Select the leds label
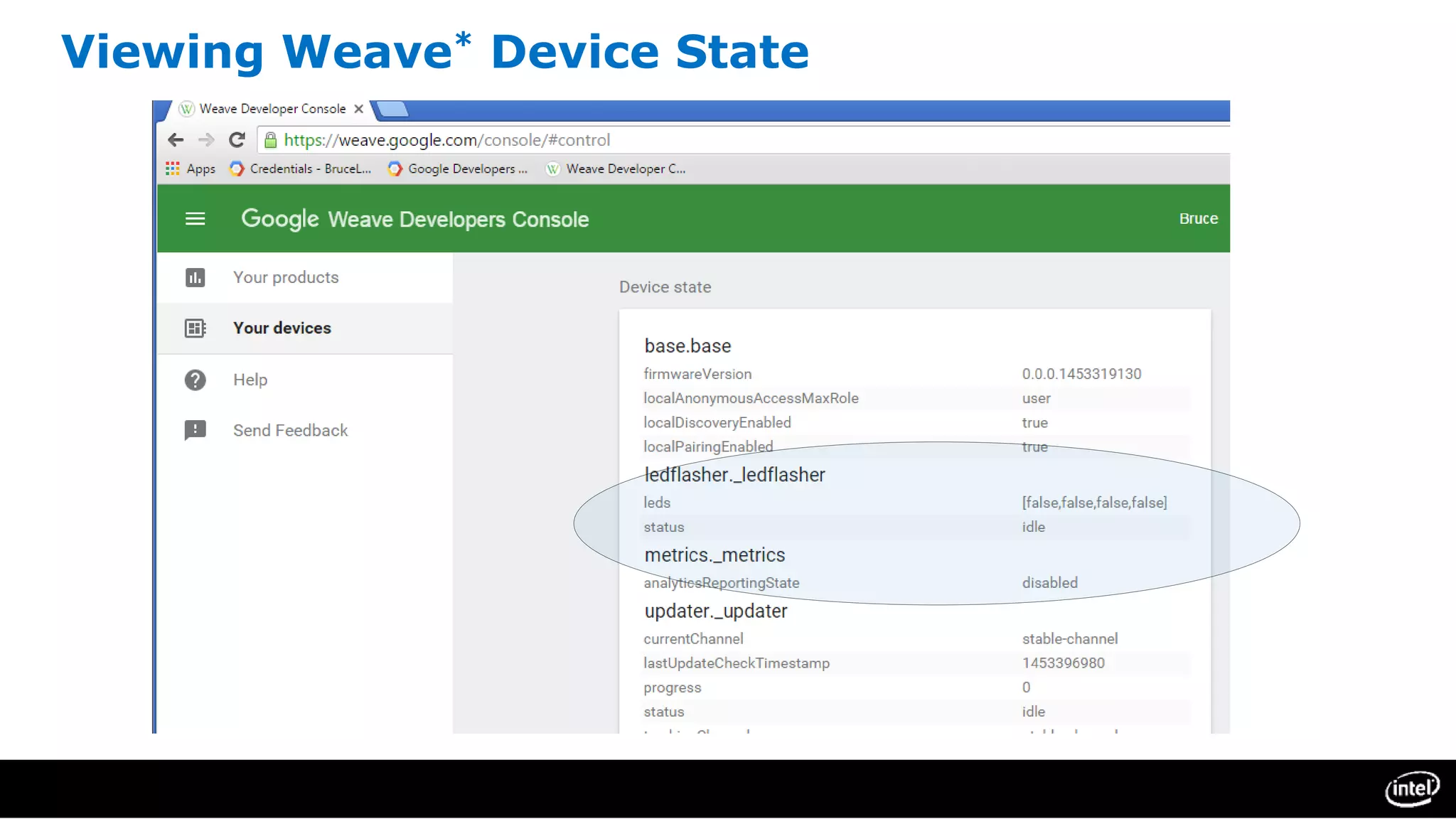Image resolution: width=1456 pixels, height=819 pixels. 657,503
